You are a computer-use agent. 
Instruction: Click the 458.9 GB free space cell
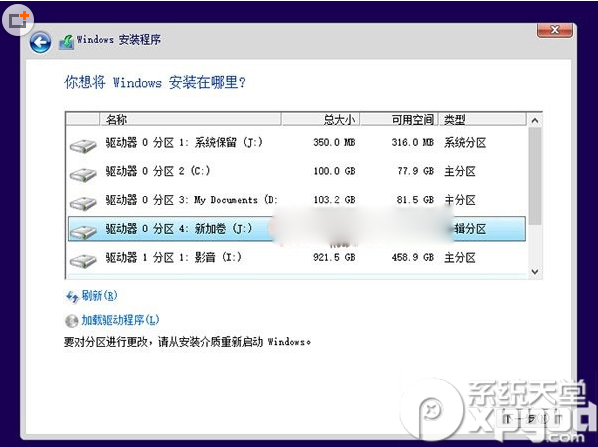[x=413, y=257]
